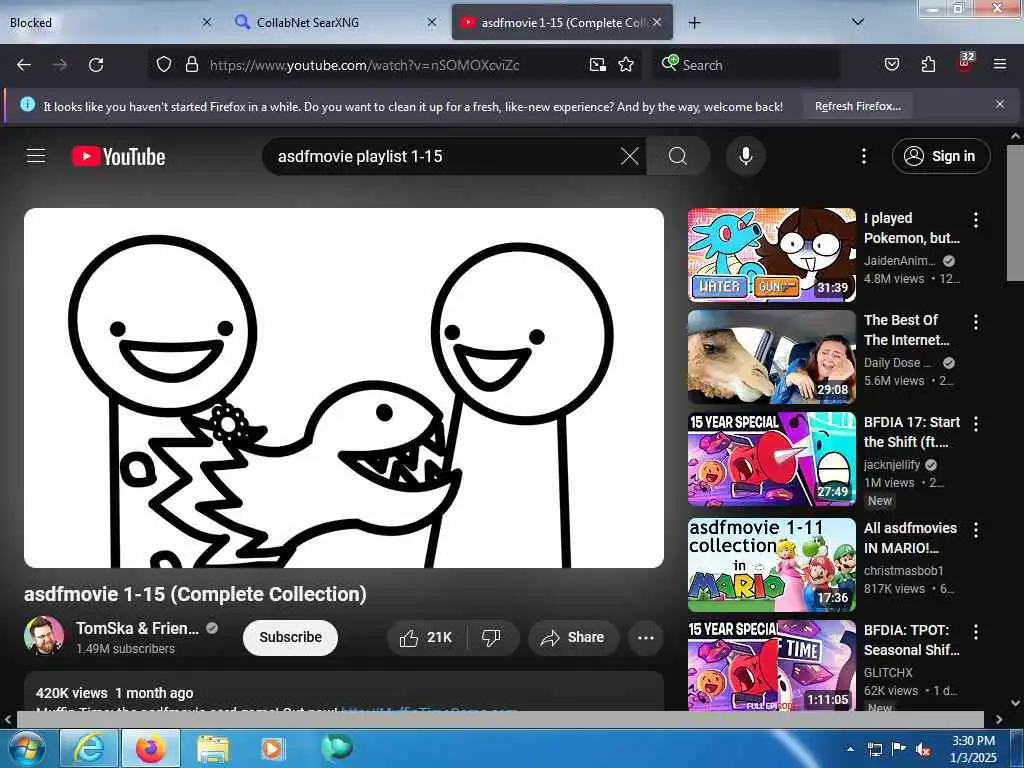The image size is (1024, 768).
Task: Focus the Firefox Search field
Action: (745, 65)
